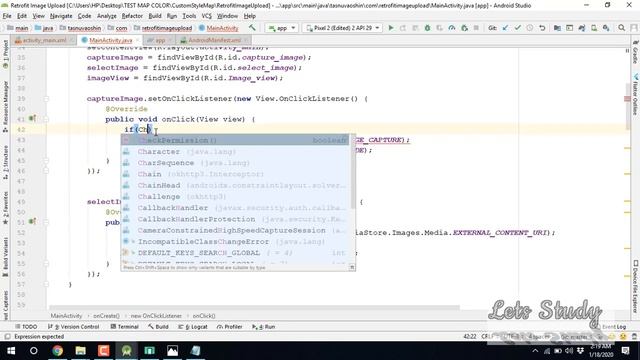This screenshot has width=640, height=360.
Task: Open File Explorer from the taskbar
Action: (x=80, y=351)
